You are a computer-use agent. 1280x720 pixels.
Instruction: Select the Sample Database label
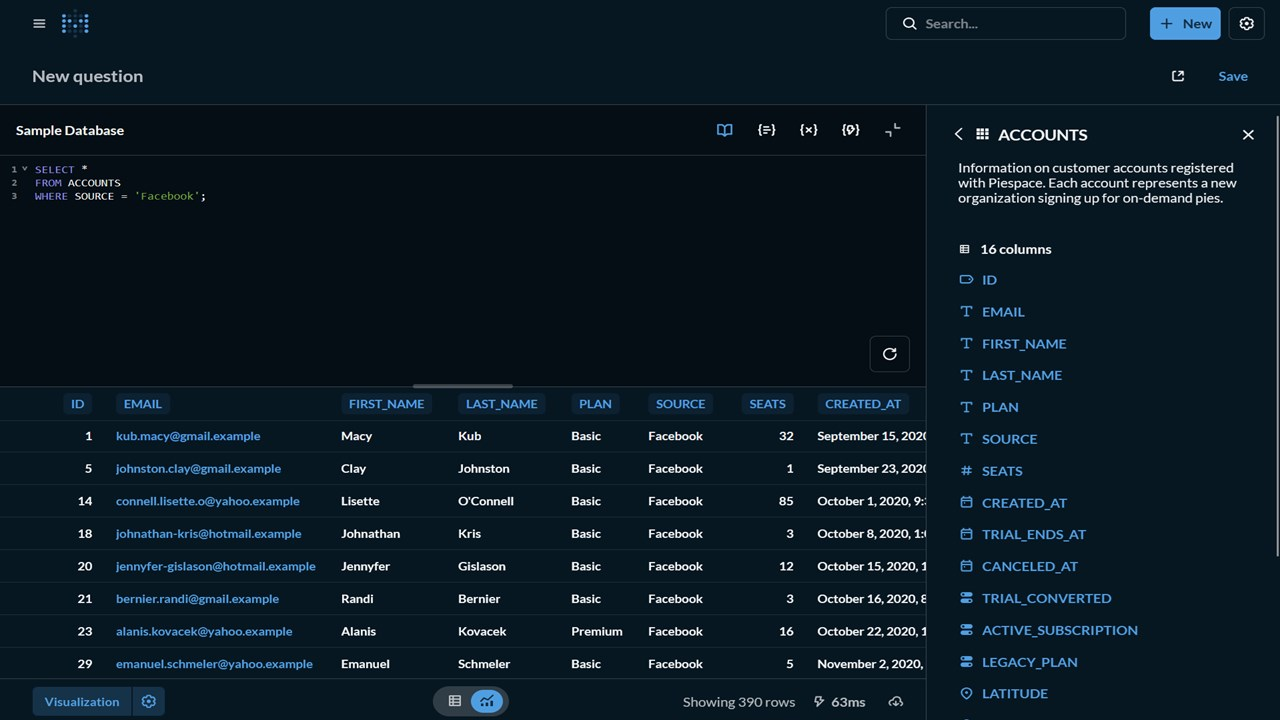click(69, 130)
